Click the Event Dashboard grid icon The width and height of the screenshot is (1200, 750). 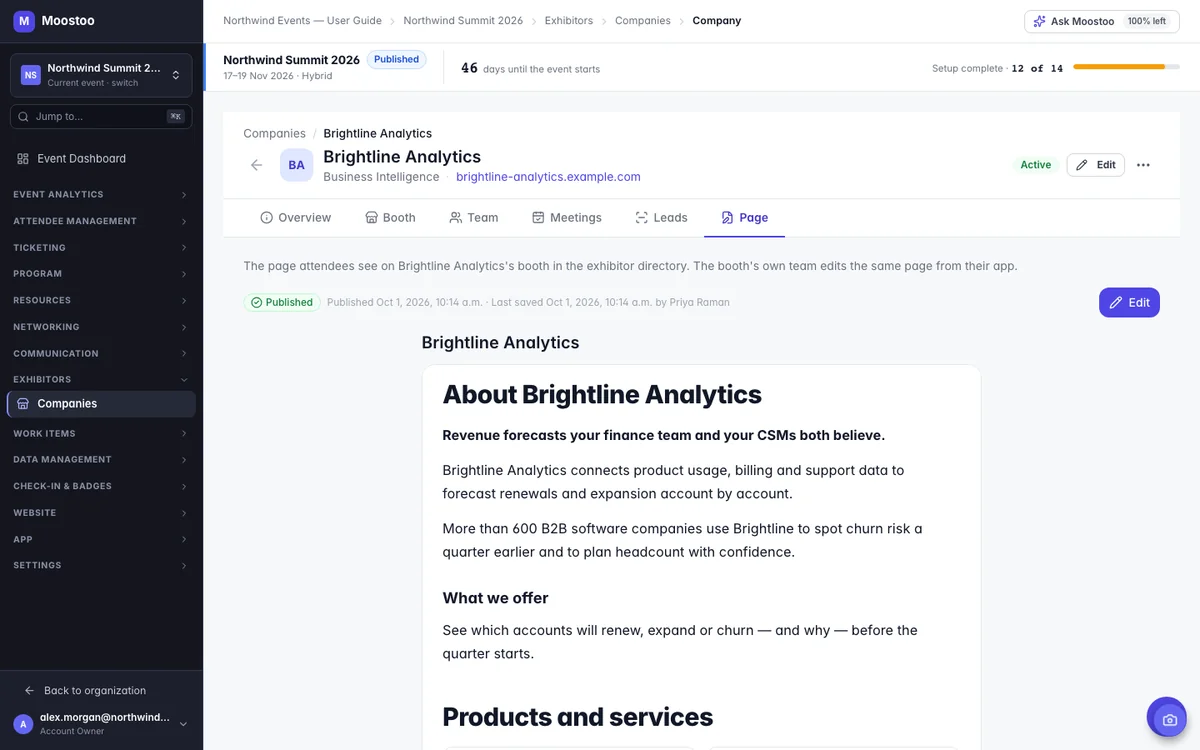(23, 159)
